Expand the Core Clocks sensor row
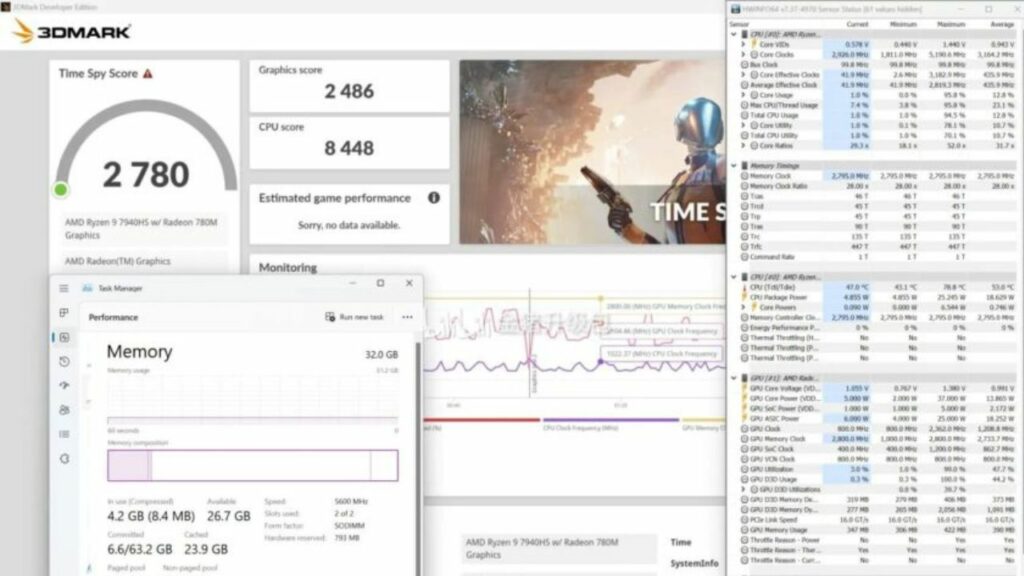 (742, 53)
